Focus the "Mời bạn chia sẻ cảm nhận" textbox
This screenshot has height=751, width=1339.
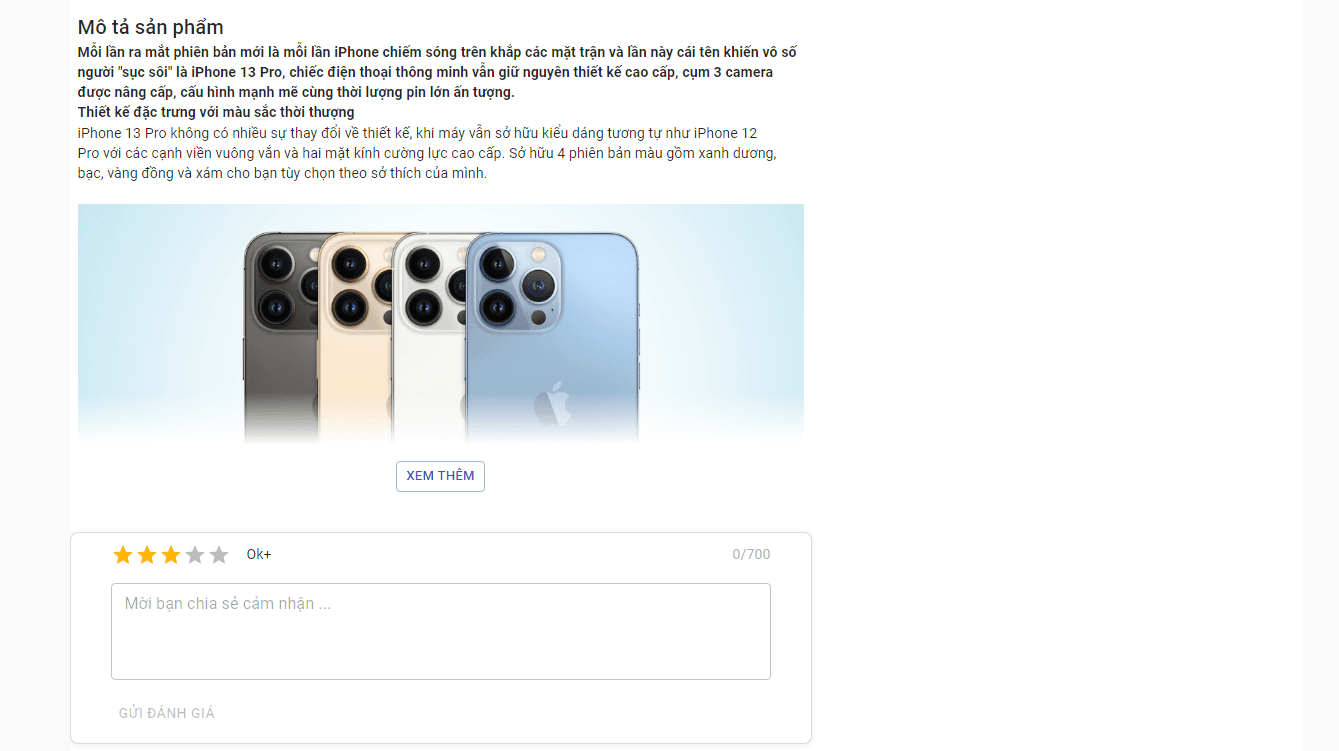click(441, 632)
